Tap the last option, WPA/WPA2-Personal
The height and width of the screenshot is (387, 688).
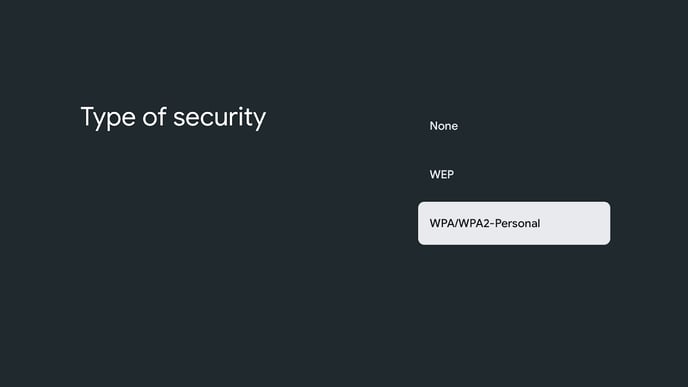[x=514, y=223]
